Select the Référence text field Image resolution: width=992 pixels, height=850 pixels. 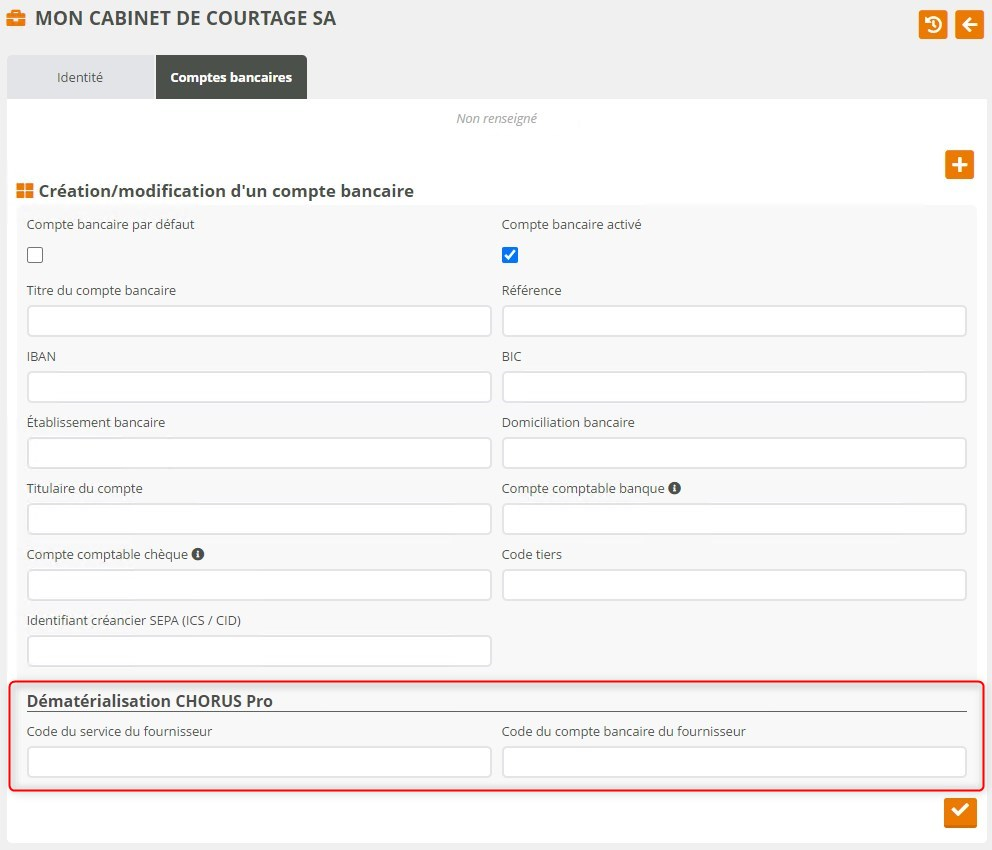[733, 321]
